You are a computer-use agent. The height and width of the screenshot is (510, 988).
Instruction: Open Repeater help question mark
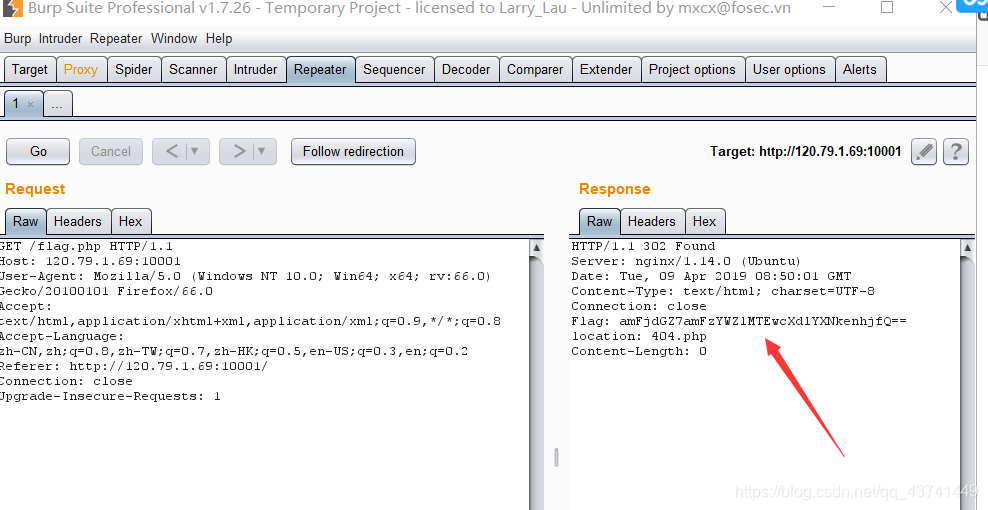coord(955,152)
